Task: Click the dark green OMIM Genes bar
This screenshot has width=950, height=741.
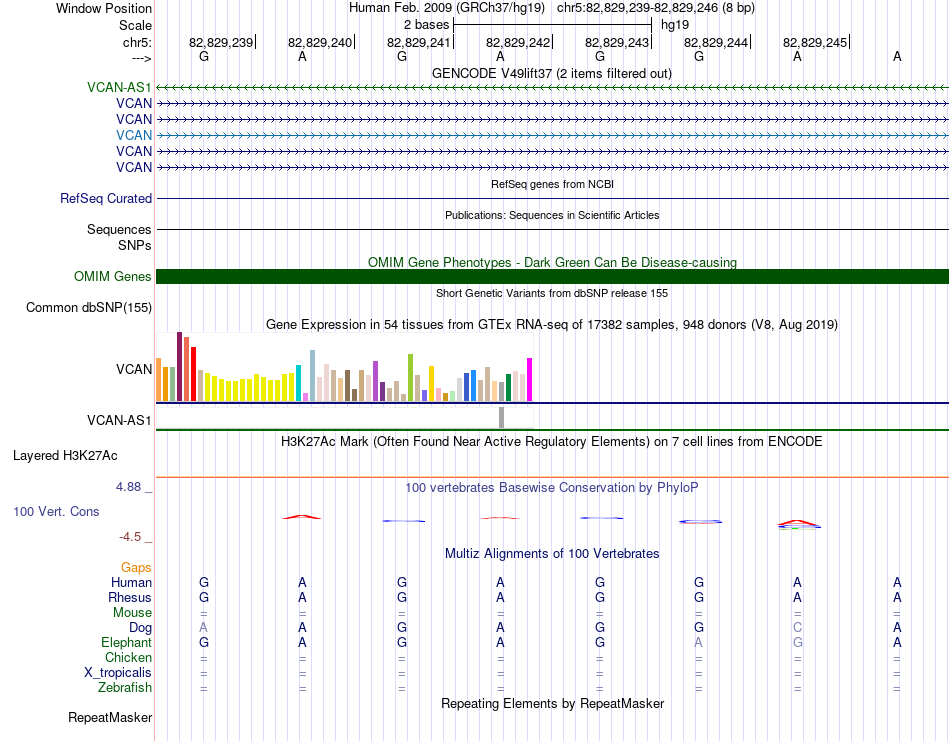Action: [x=552, y=277]
